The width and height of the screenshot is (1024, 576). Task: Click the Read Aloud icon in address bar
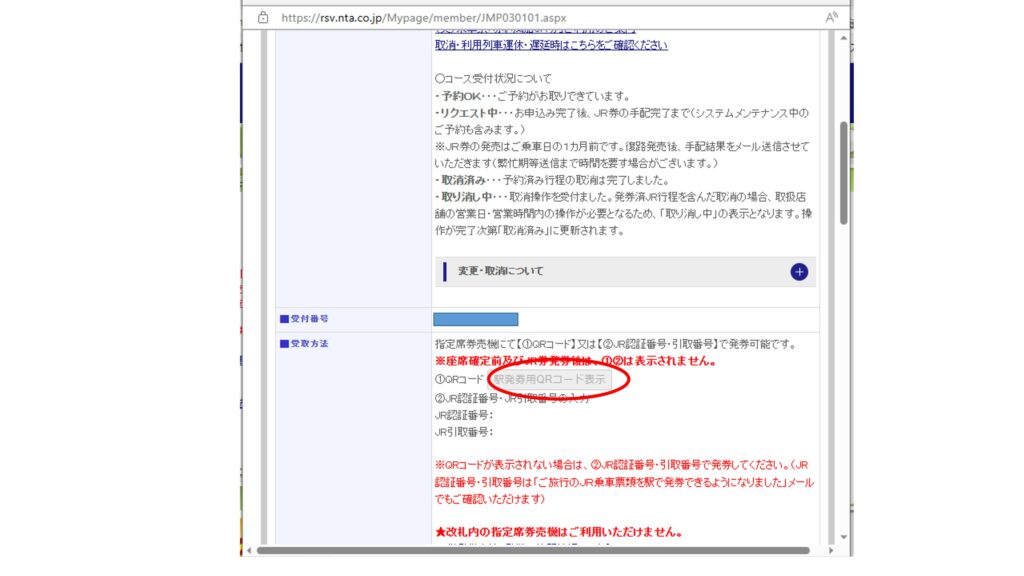831,17
